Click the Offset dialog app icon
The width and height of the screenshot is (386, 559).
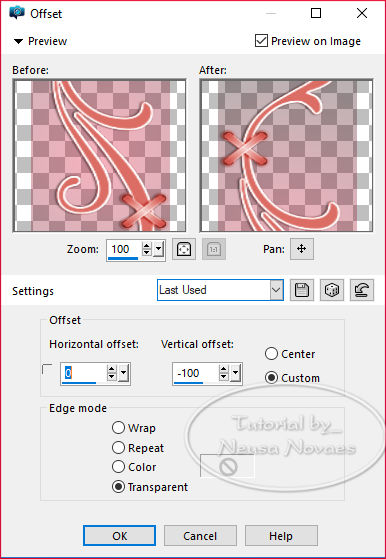(16, 14)
